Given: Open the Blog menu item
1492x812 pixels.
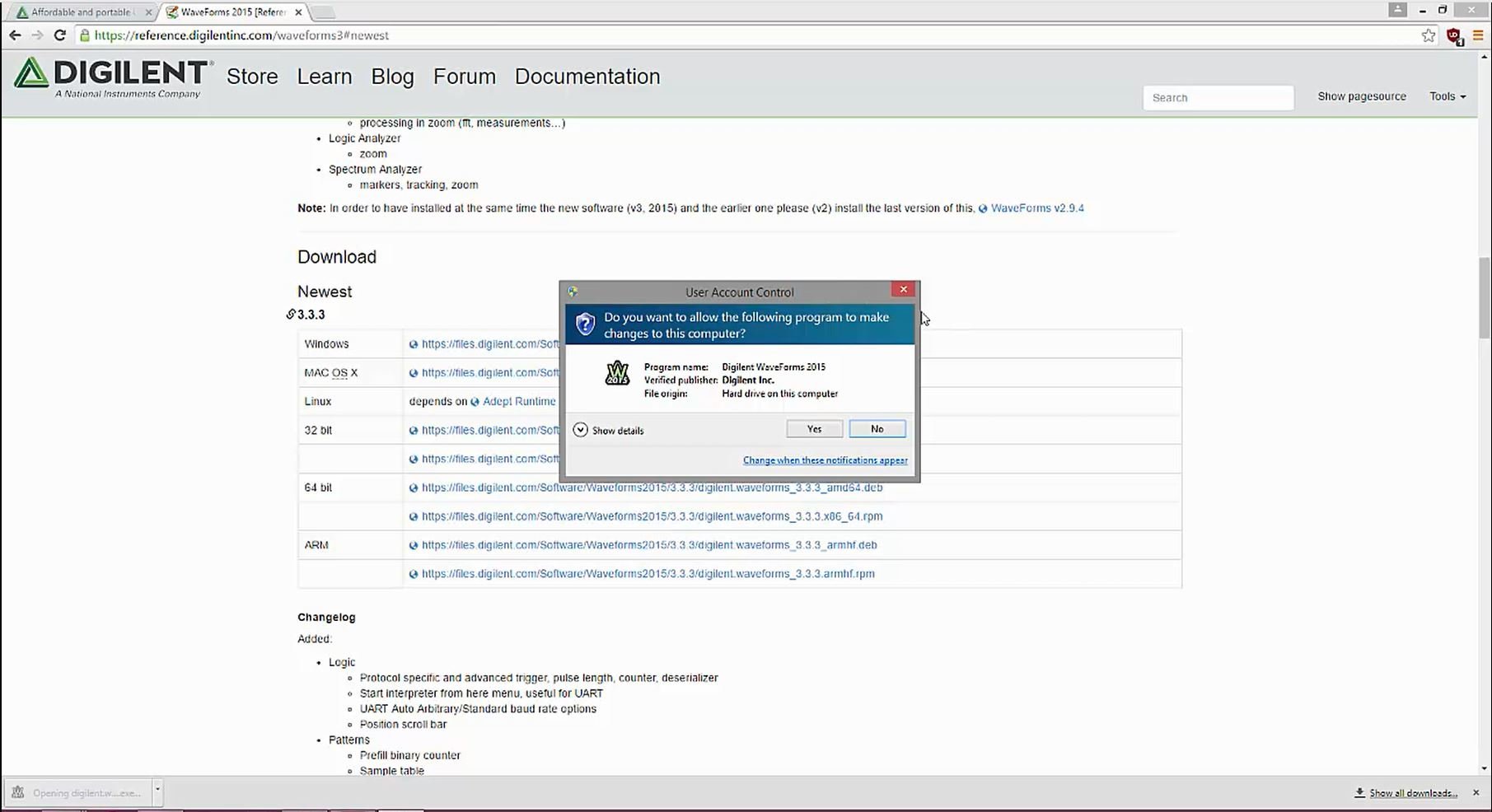Looking at the screenshot, I should tap(392, 77).
